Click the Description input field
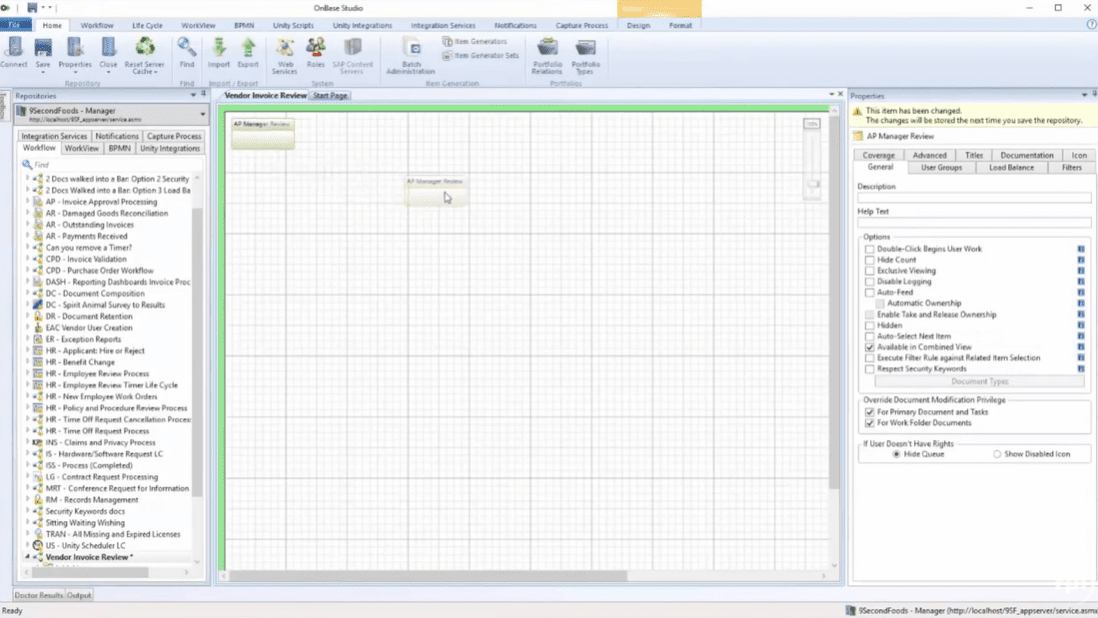This screenshot has width=1098, height=618. point(973,198)
